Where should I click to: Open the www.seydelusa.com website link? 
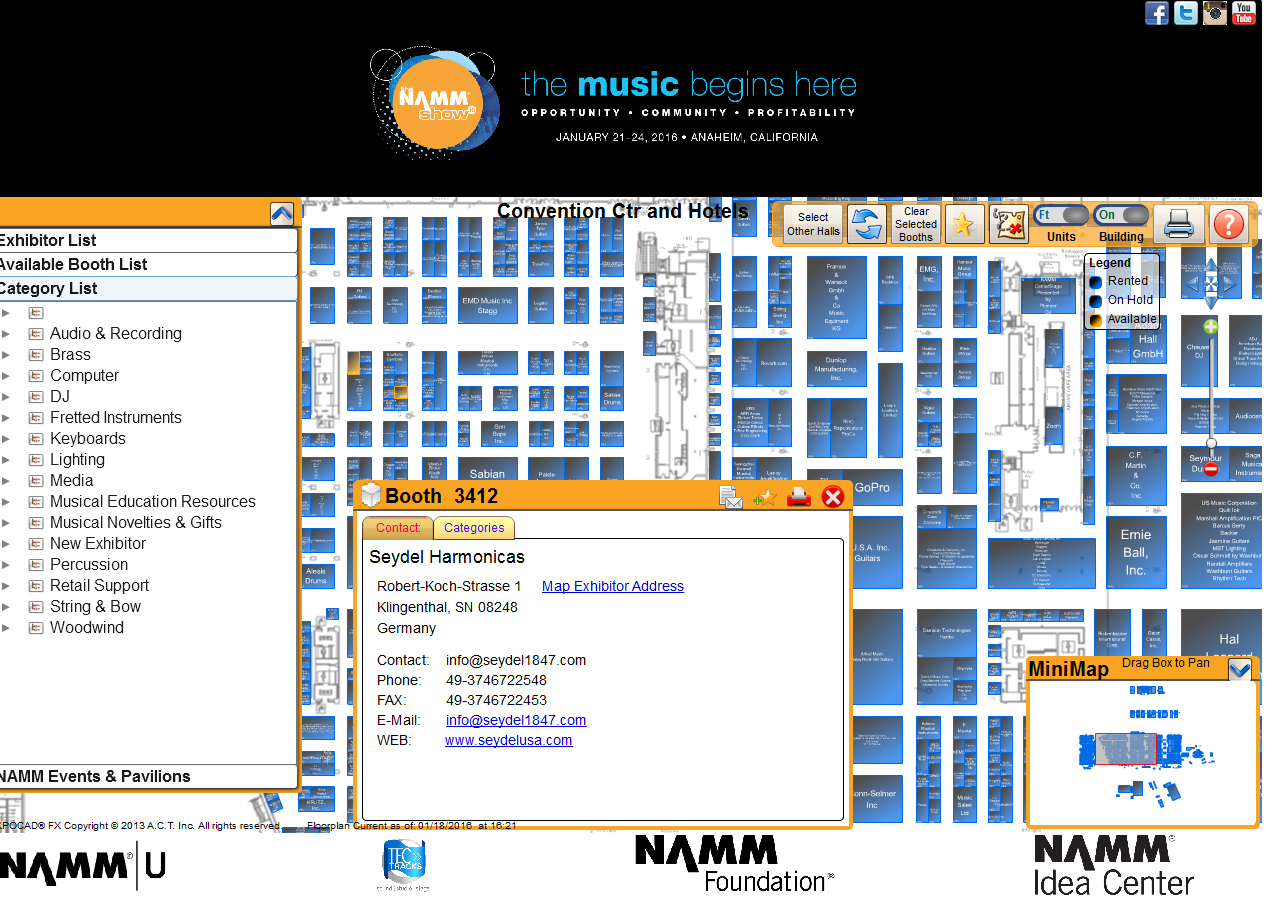(509, 740)
